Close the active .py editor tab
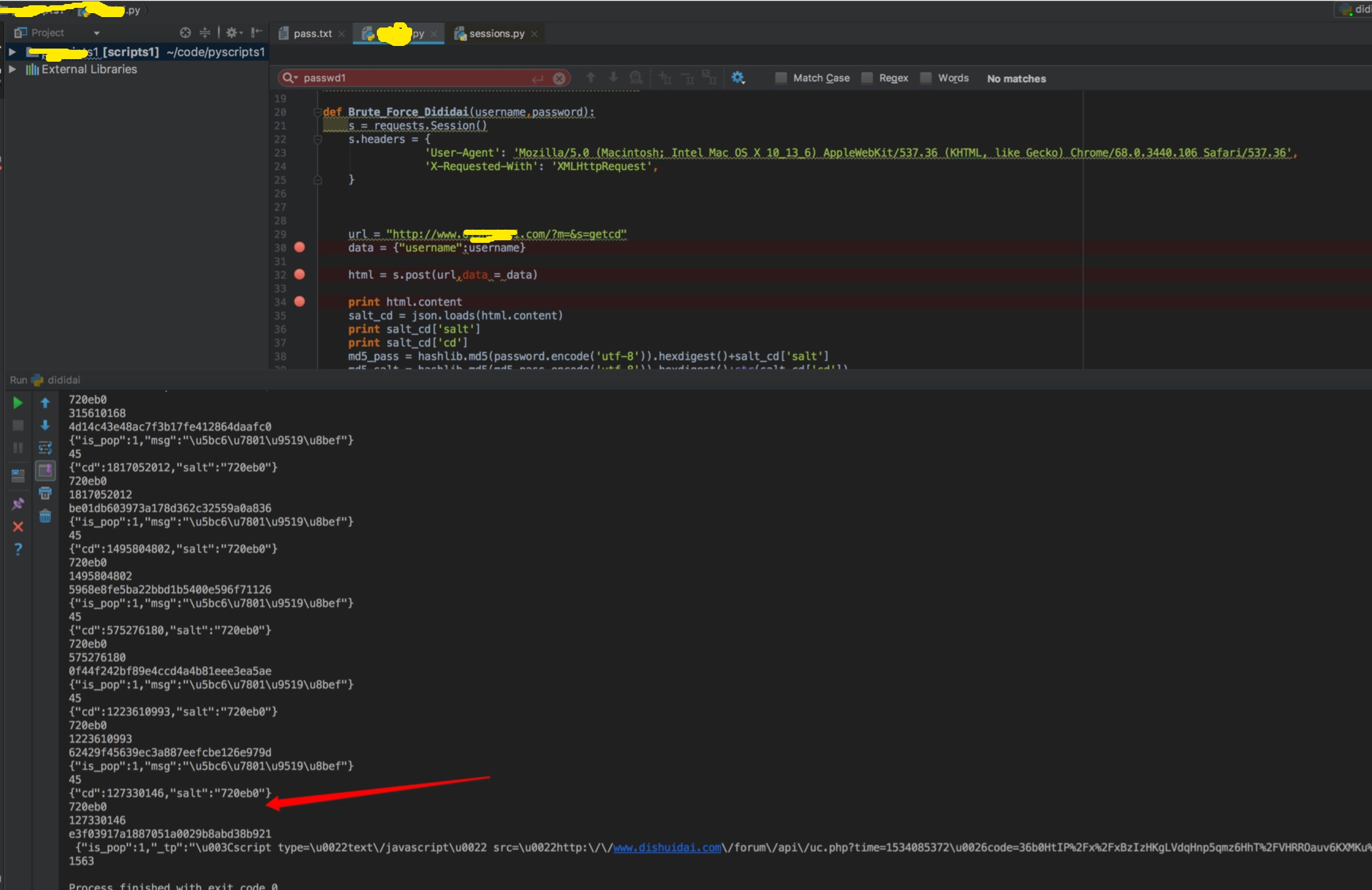Screen dimensions: 1372x890 434,34
